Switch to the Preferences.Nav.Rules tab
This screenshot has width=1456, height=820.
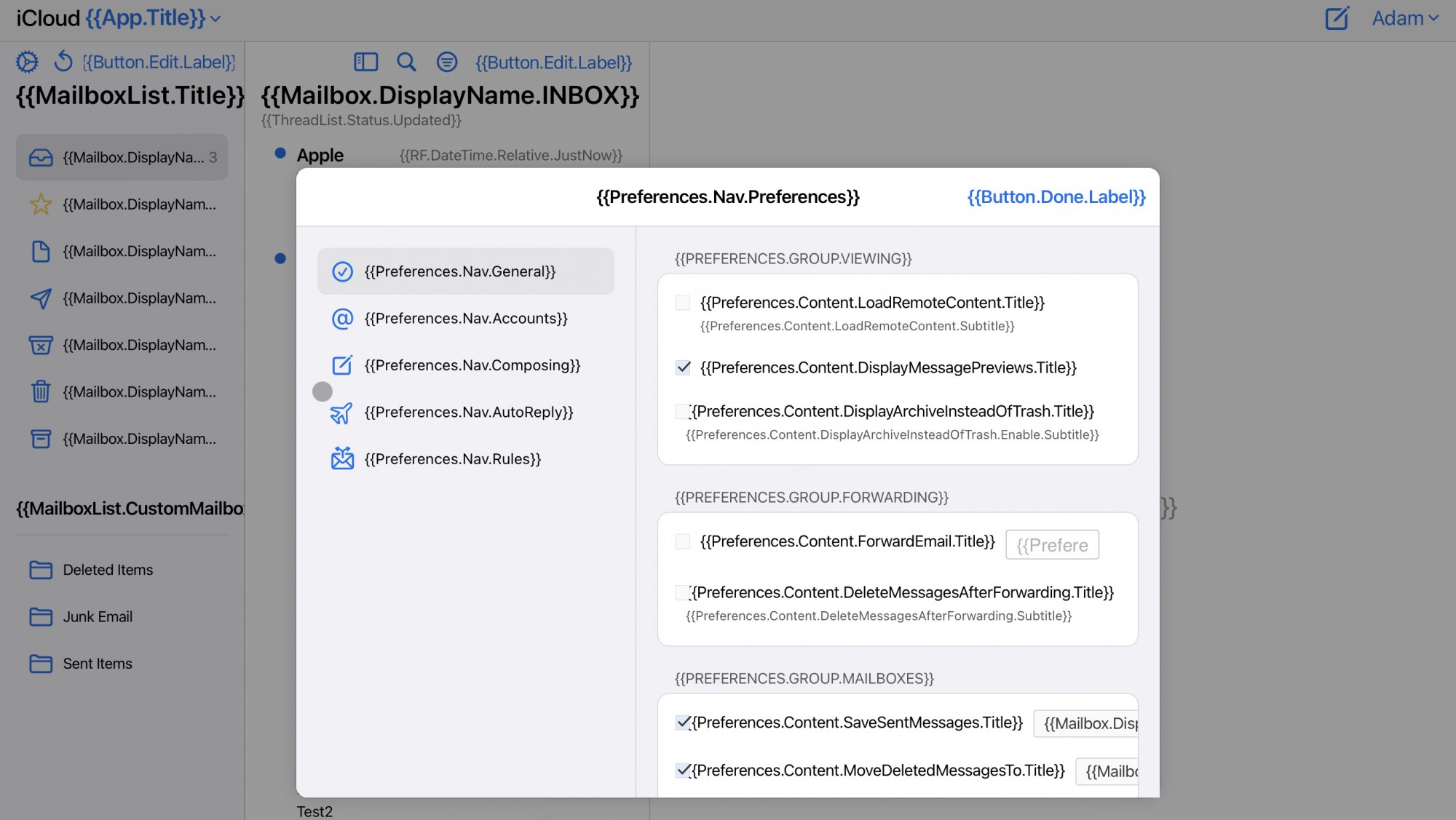[452, 459]
